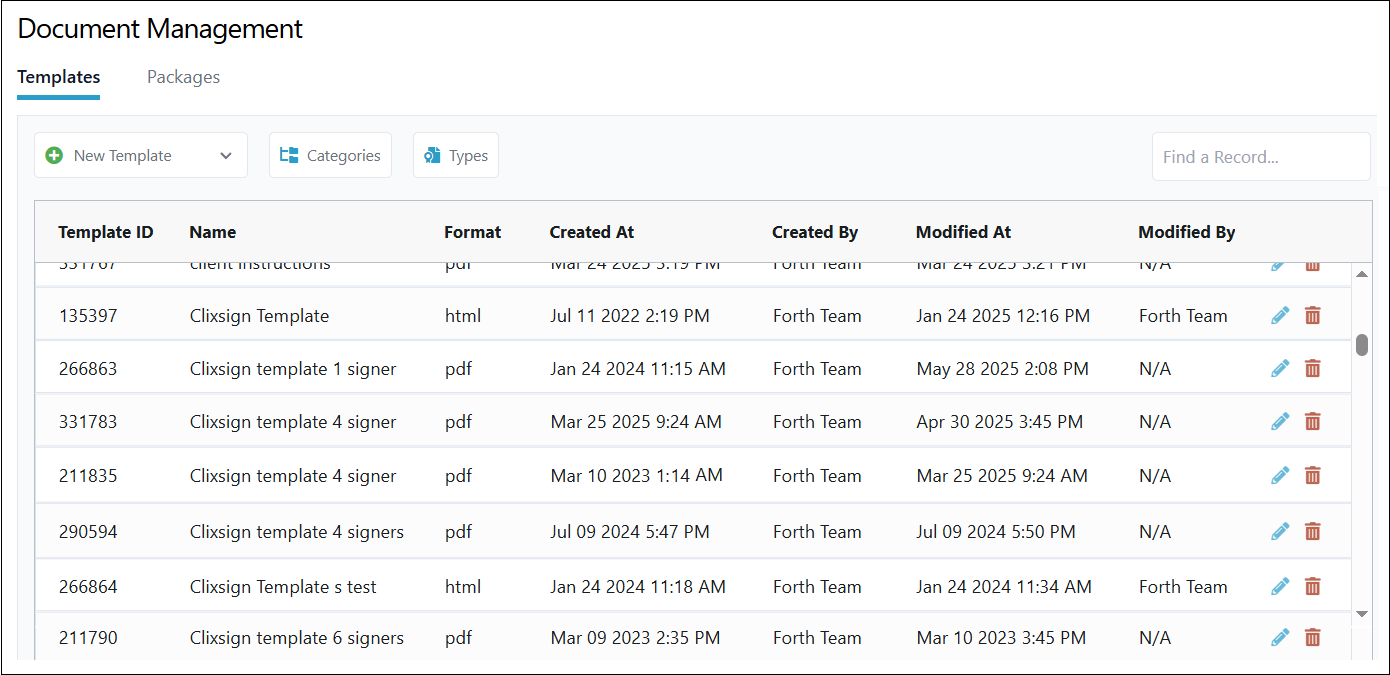Edit template 211835 via pencil icon
The image size is (1390, 675).
point(1280,476)
